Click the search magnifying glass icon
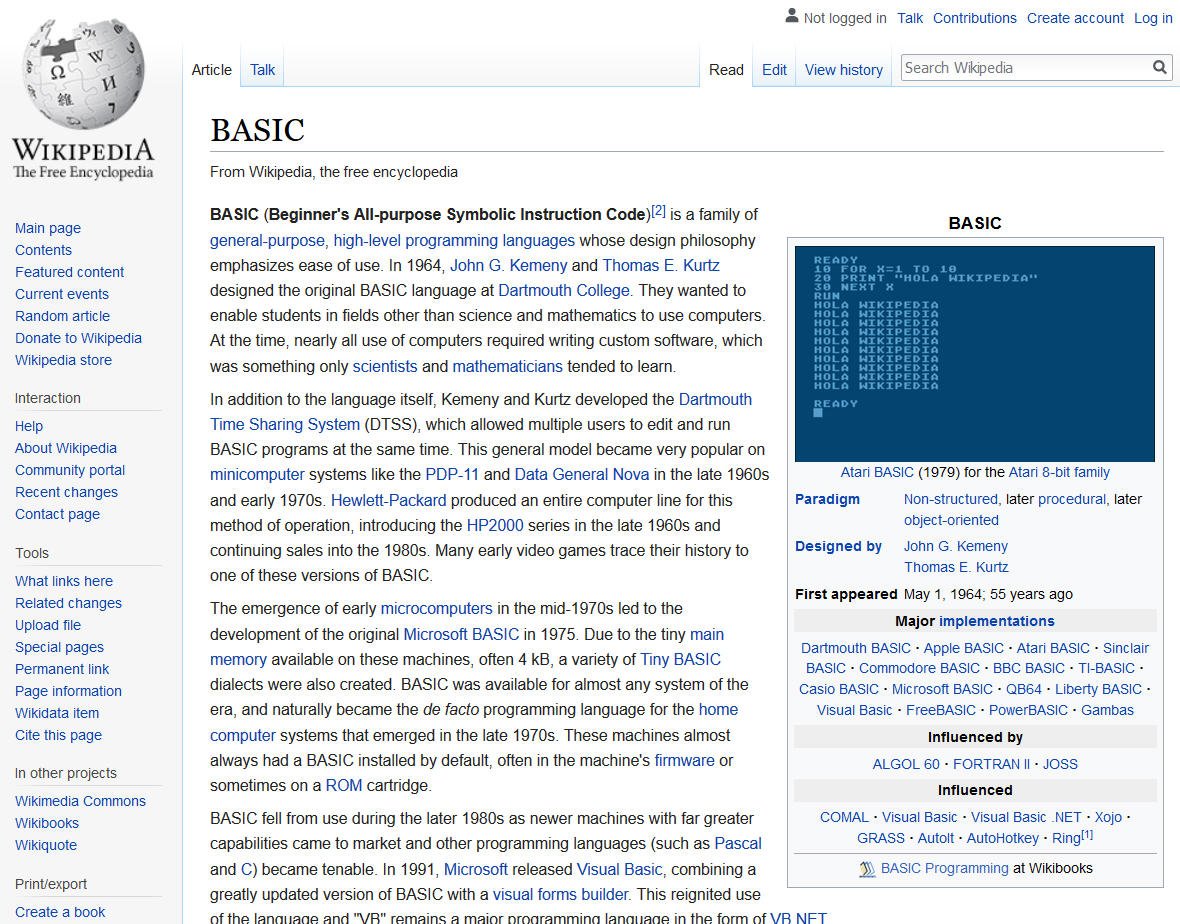 (1160, 68)
